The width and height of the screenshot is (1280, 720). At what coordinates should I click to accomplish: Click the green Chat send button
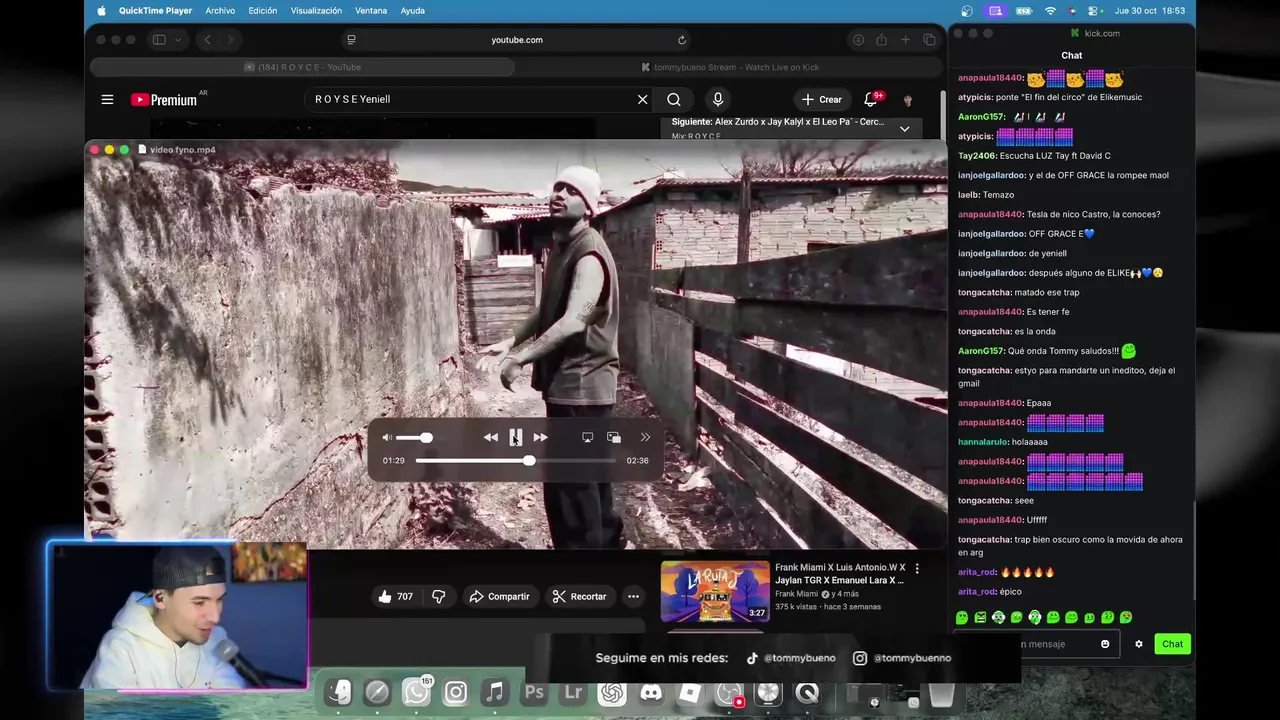(x=1172, y=644)
